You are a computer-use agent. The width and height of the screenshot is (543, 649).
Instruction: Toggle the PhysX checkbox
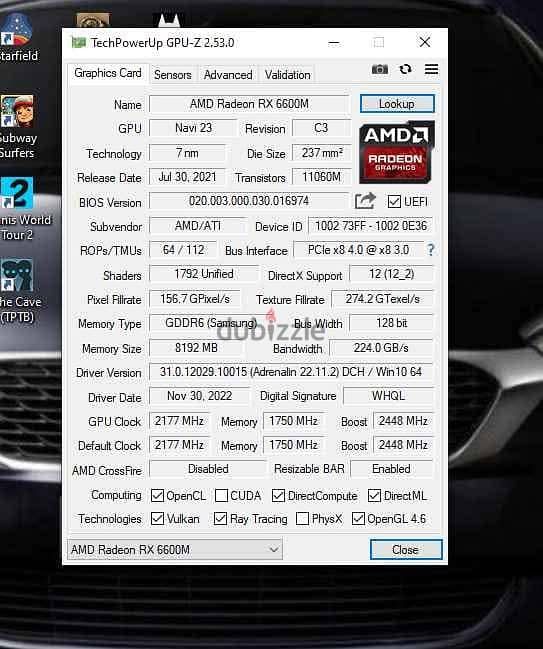tap(303, 519)
